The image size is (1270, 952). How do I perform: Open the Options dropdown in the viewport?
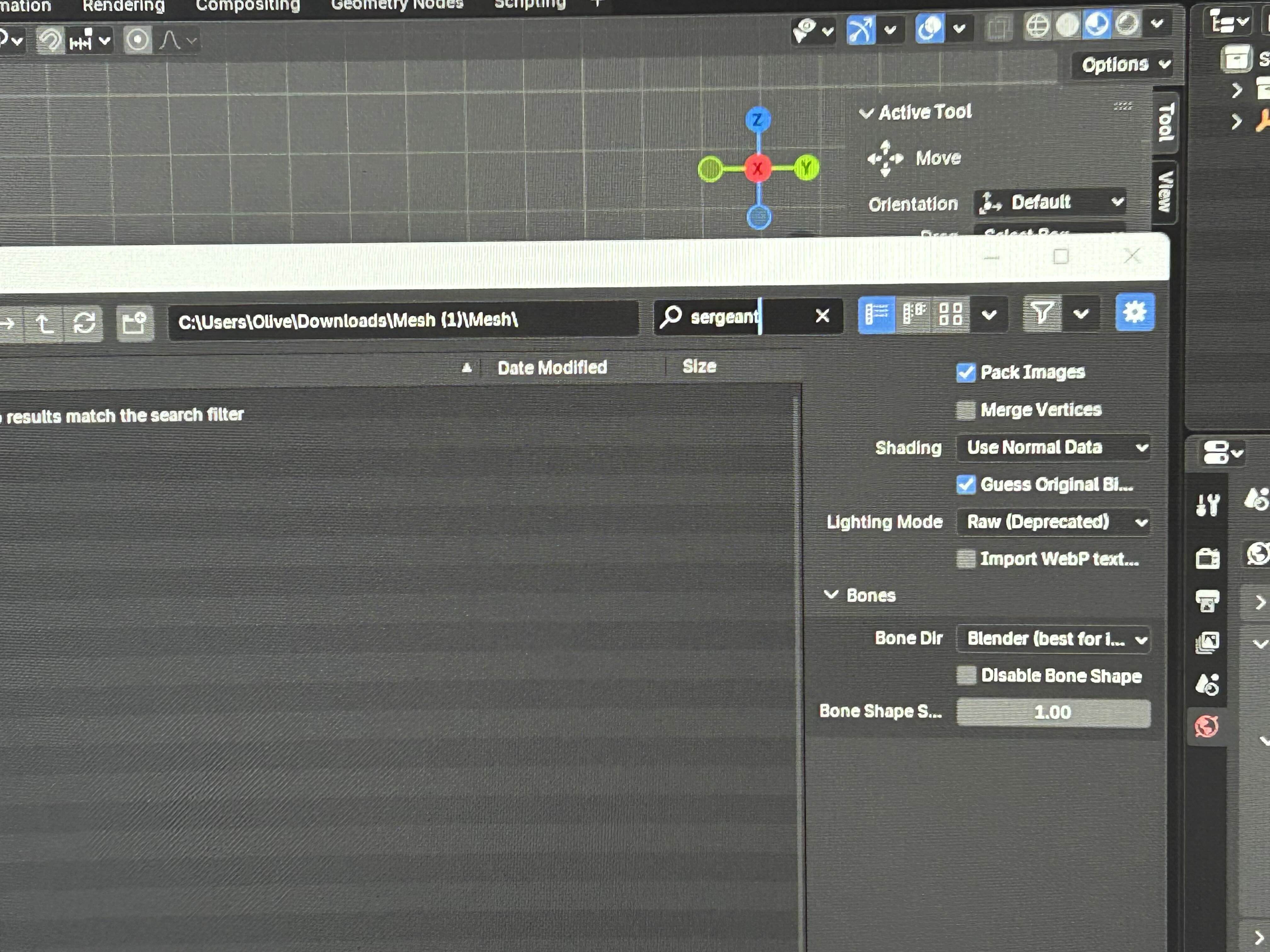click(x=1125, y=64)
